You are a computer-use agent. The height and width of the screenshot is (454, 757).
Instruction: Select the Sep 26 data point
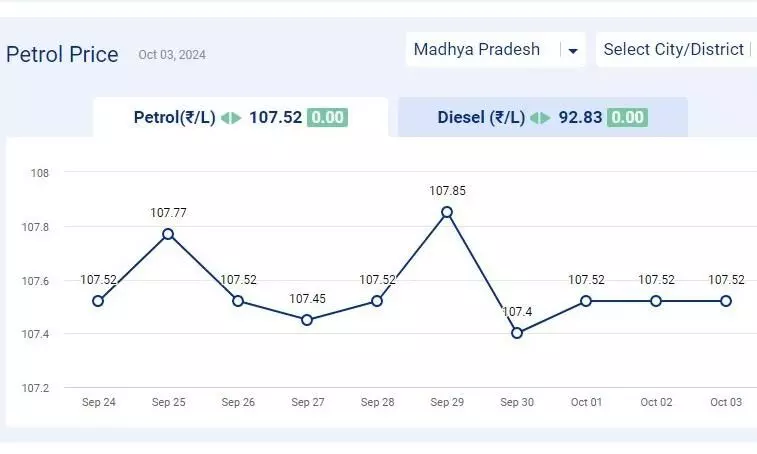coord(238,301)
